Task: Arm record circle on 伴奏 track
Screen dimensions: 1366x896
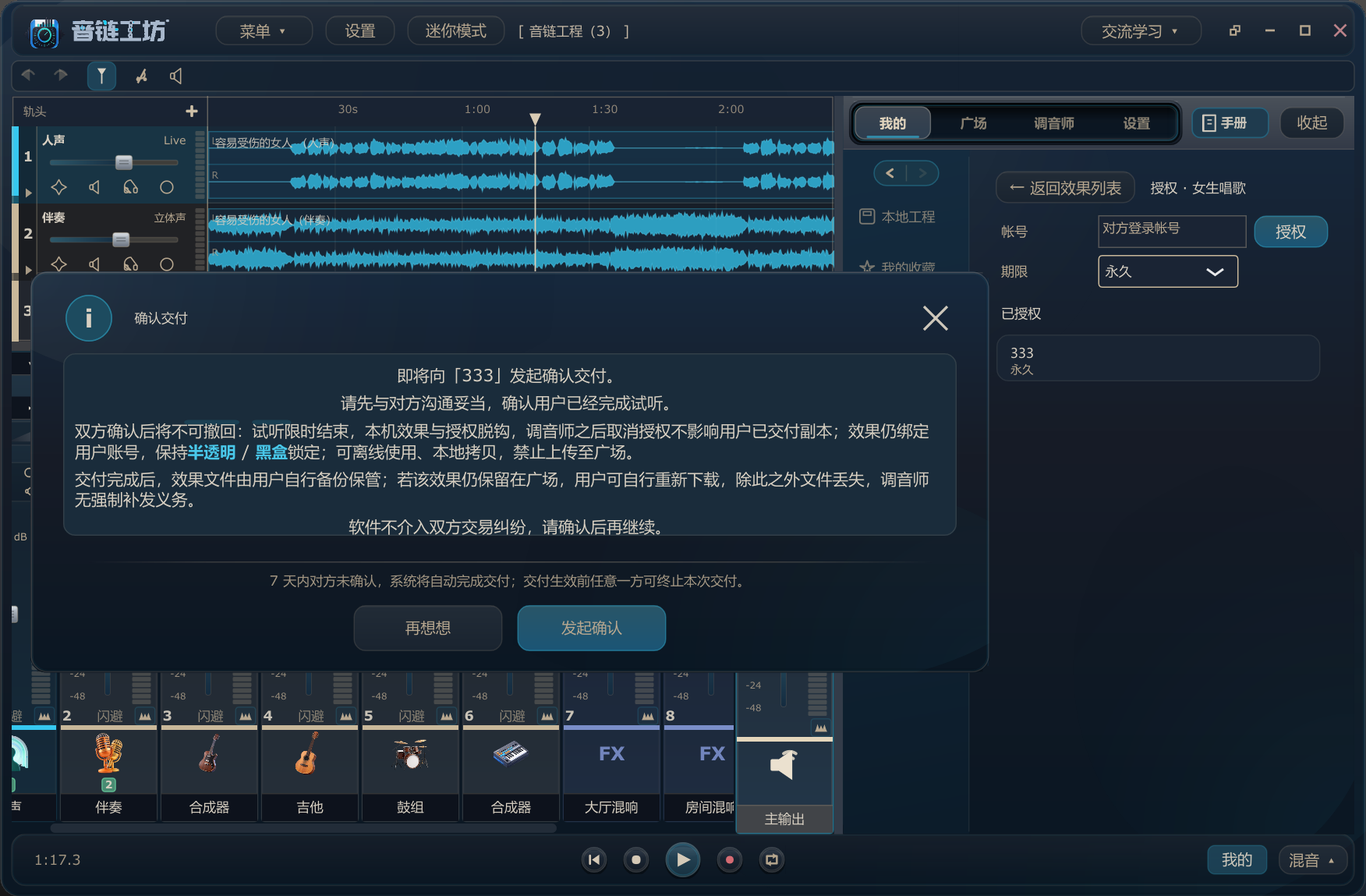Action: [167, 264]
